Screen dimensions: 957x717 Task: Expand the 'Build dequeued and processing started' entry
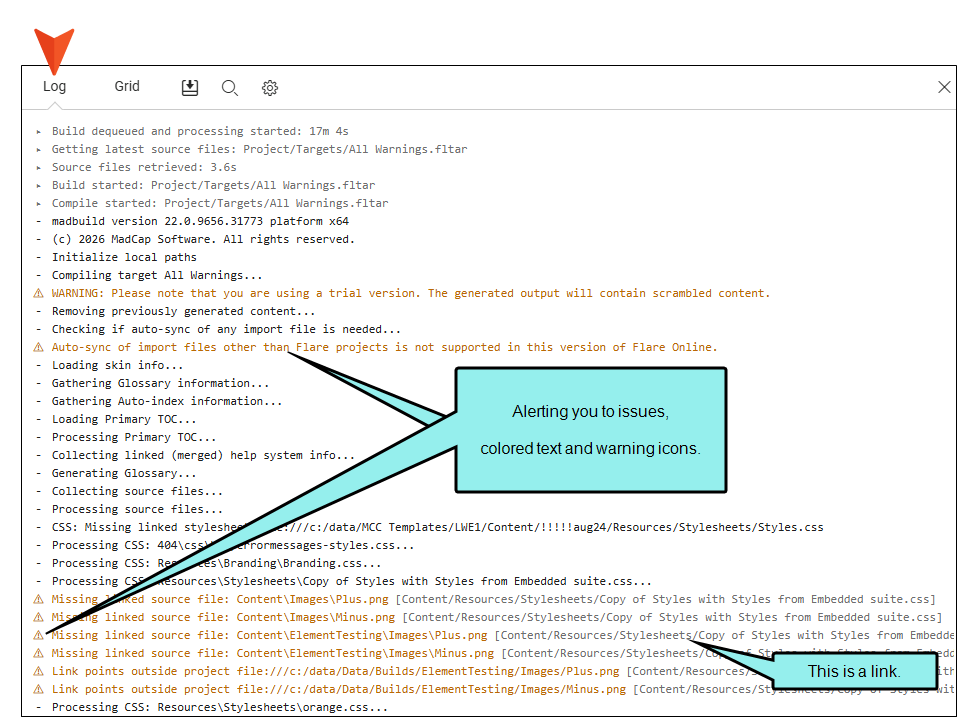tap(38, 131)
